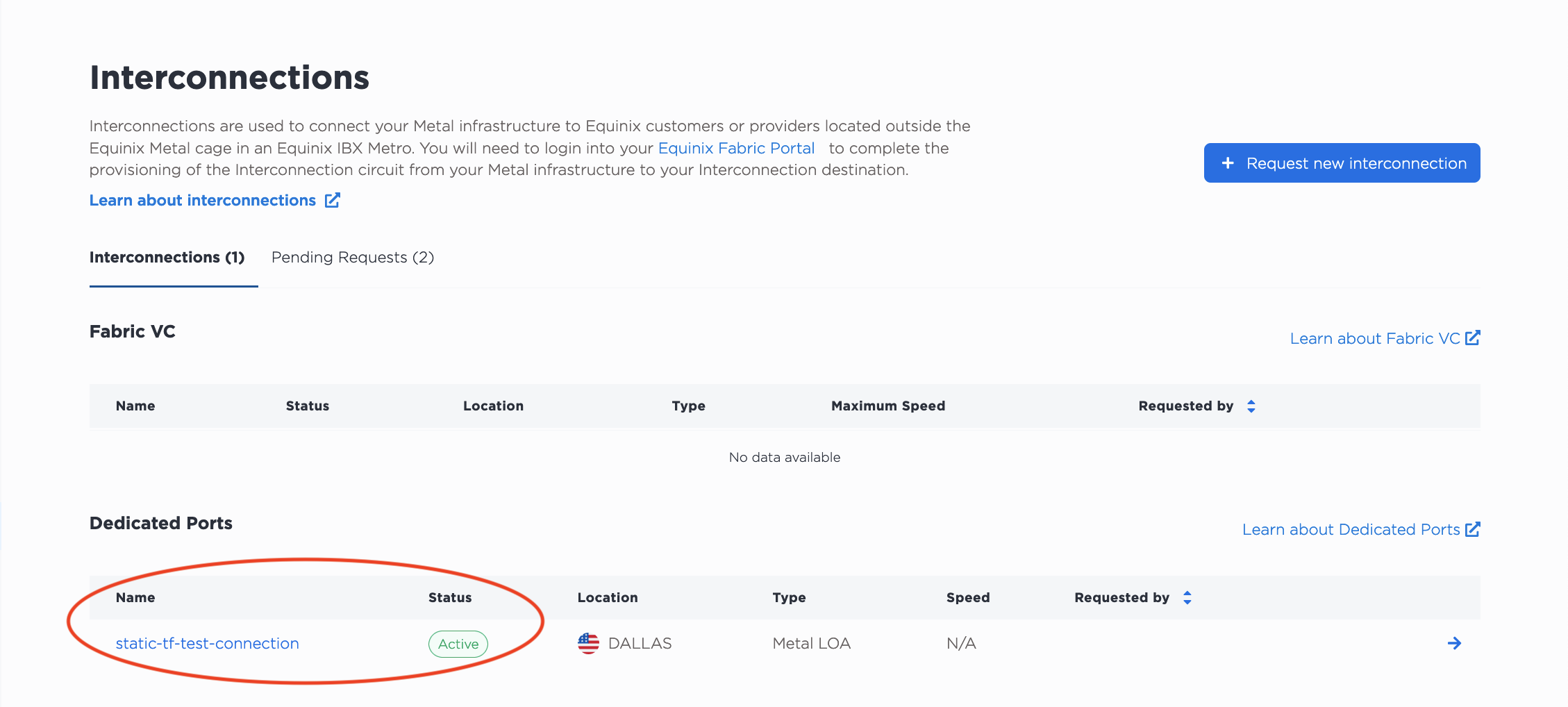Click the plus icon on Request new interconnection
This screenshot has width=1568, height=707.
[1228, 163]
